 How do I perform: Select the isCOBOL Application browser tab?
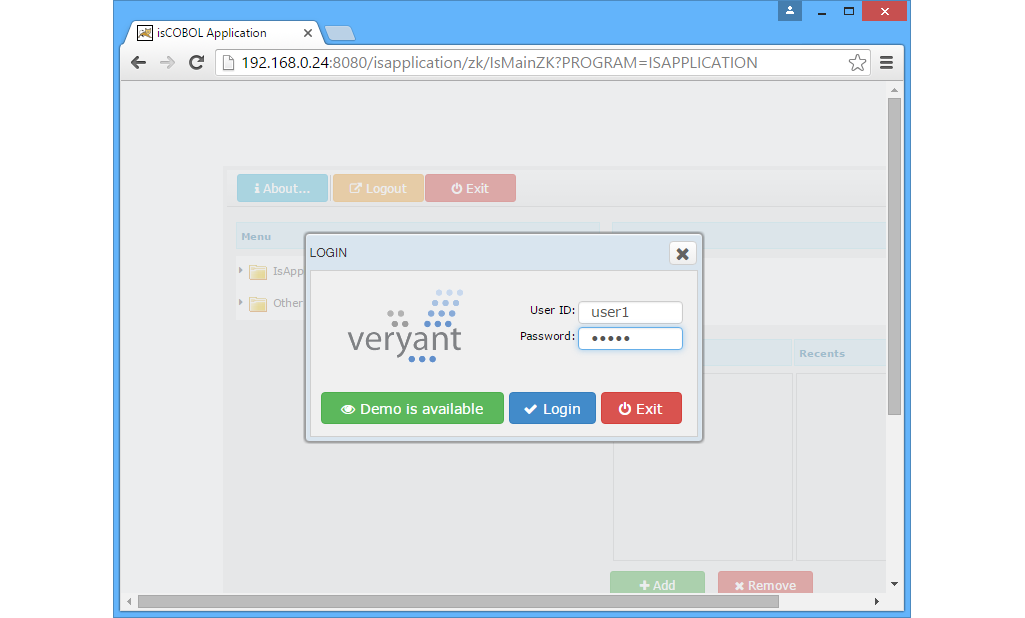pyautogui.click(x=220, y=32)
